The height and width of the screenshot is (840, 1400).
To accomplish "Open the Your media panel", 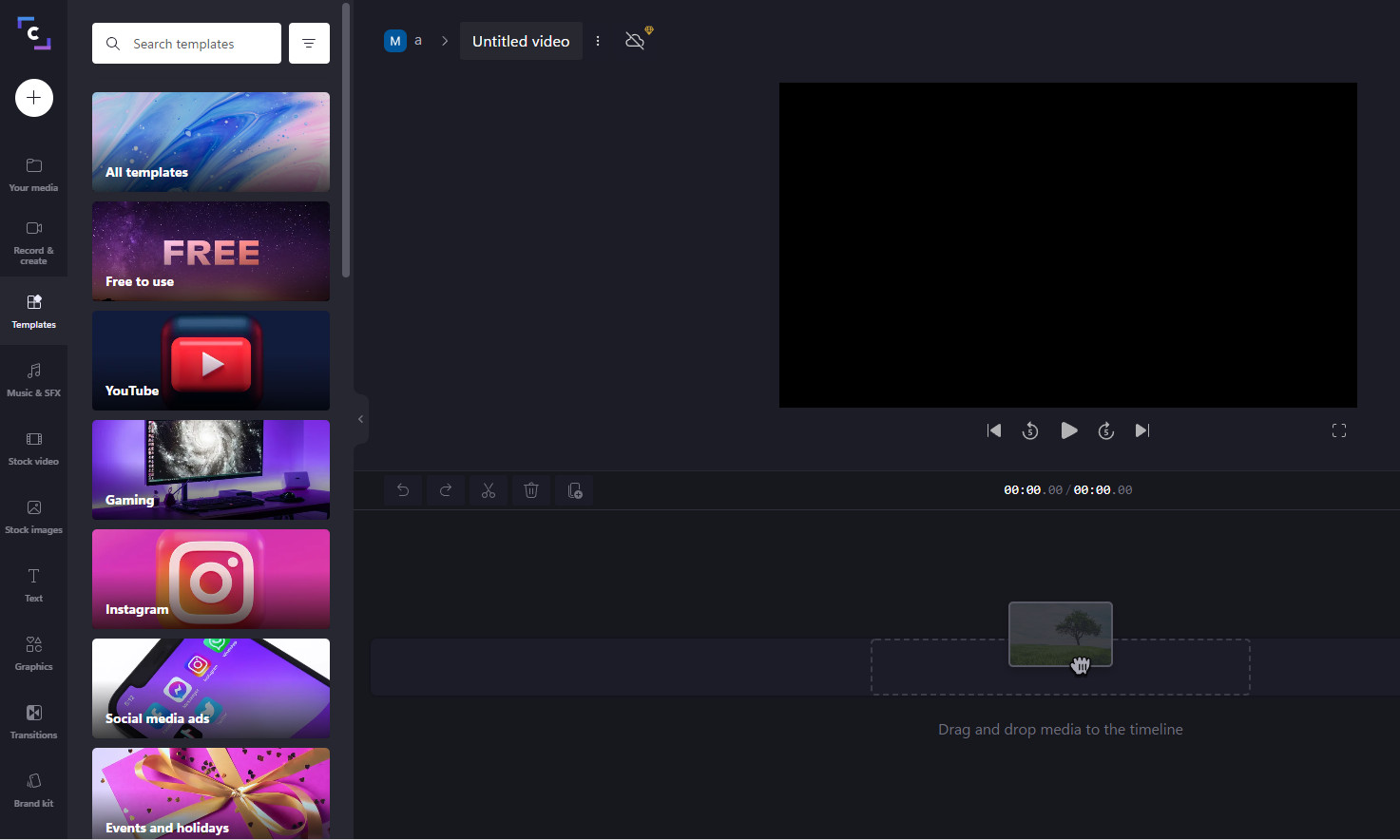I will 33,175.
